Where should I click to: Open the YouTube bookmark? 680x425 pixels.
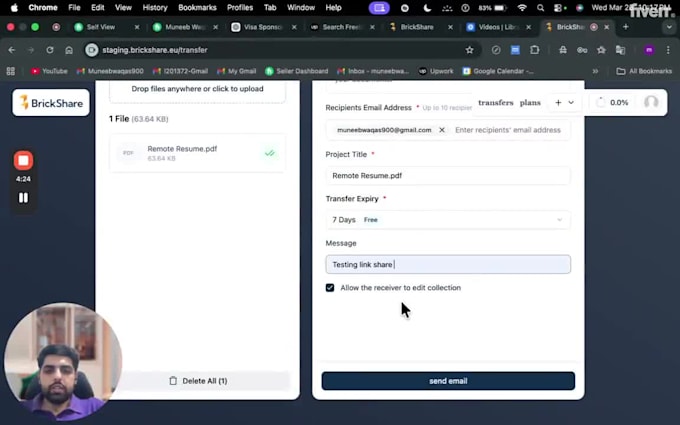pyautogui.click(x=49, y=71)
